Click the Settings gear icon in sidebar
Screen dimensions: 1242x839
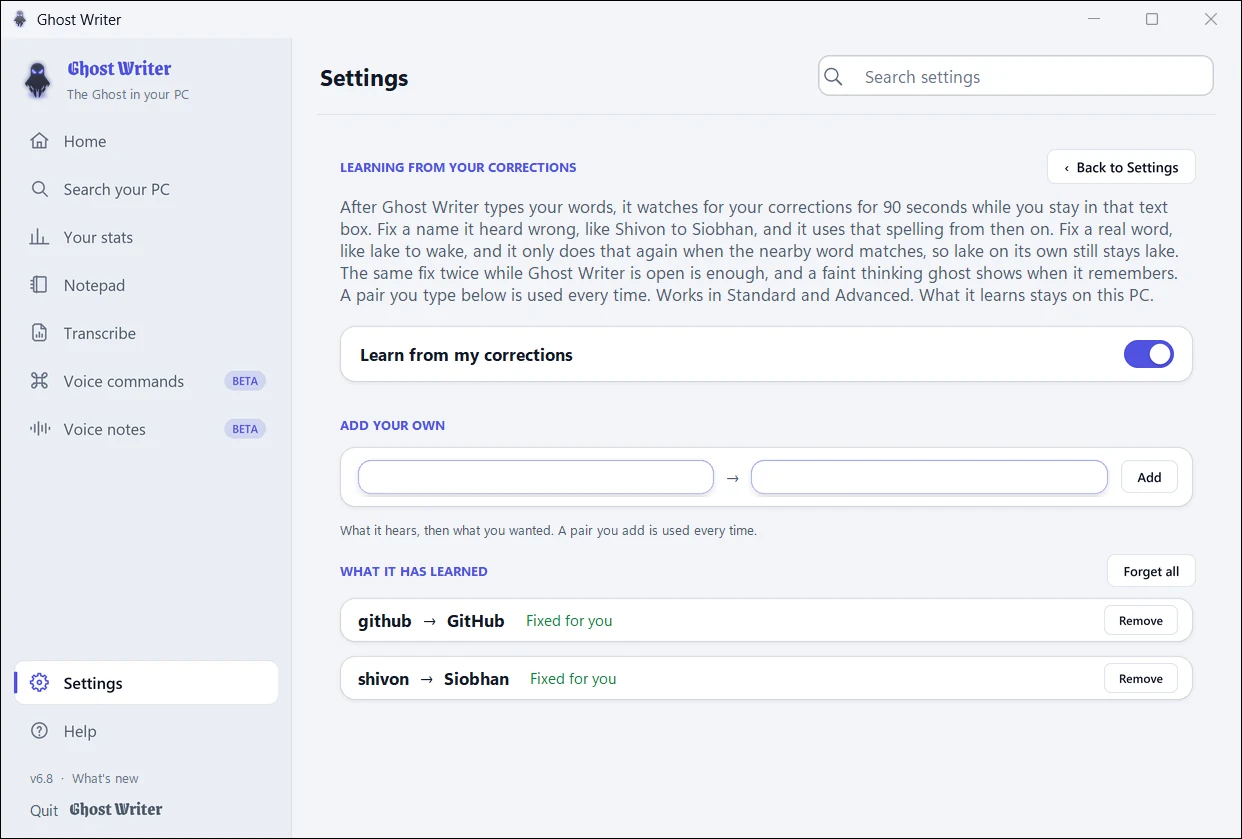39,683
